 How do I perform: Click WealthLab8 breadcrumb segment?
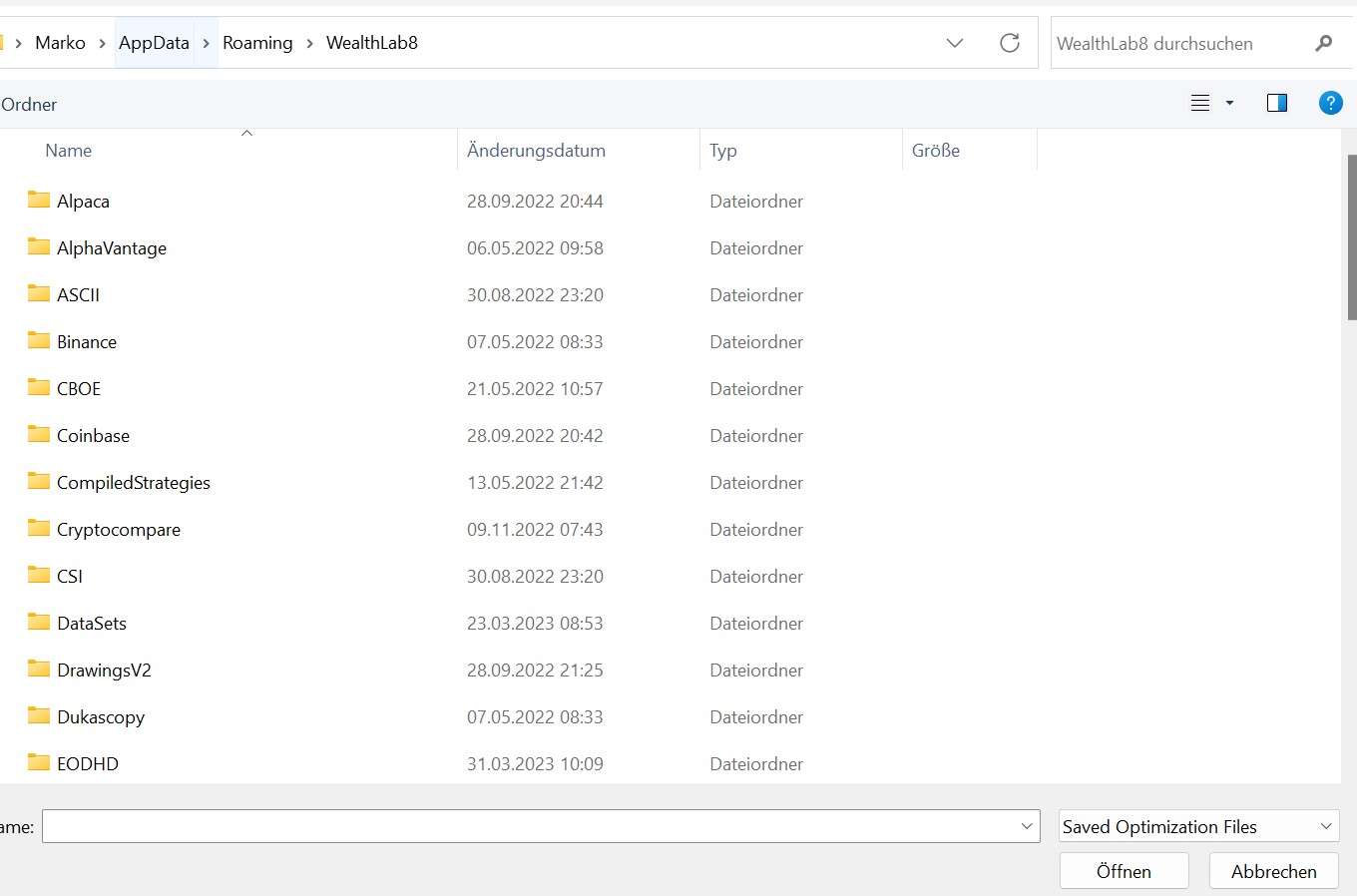372,43
